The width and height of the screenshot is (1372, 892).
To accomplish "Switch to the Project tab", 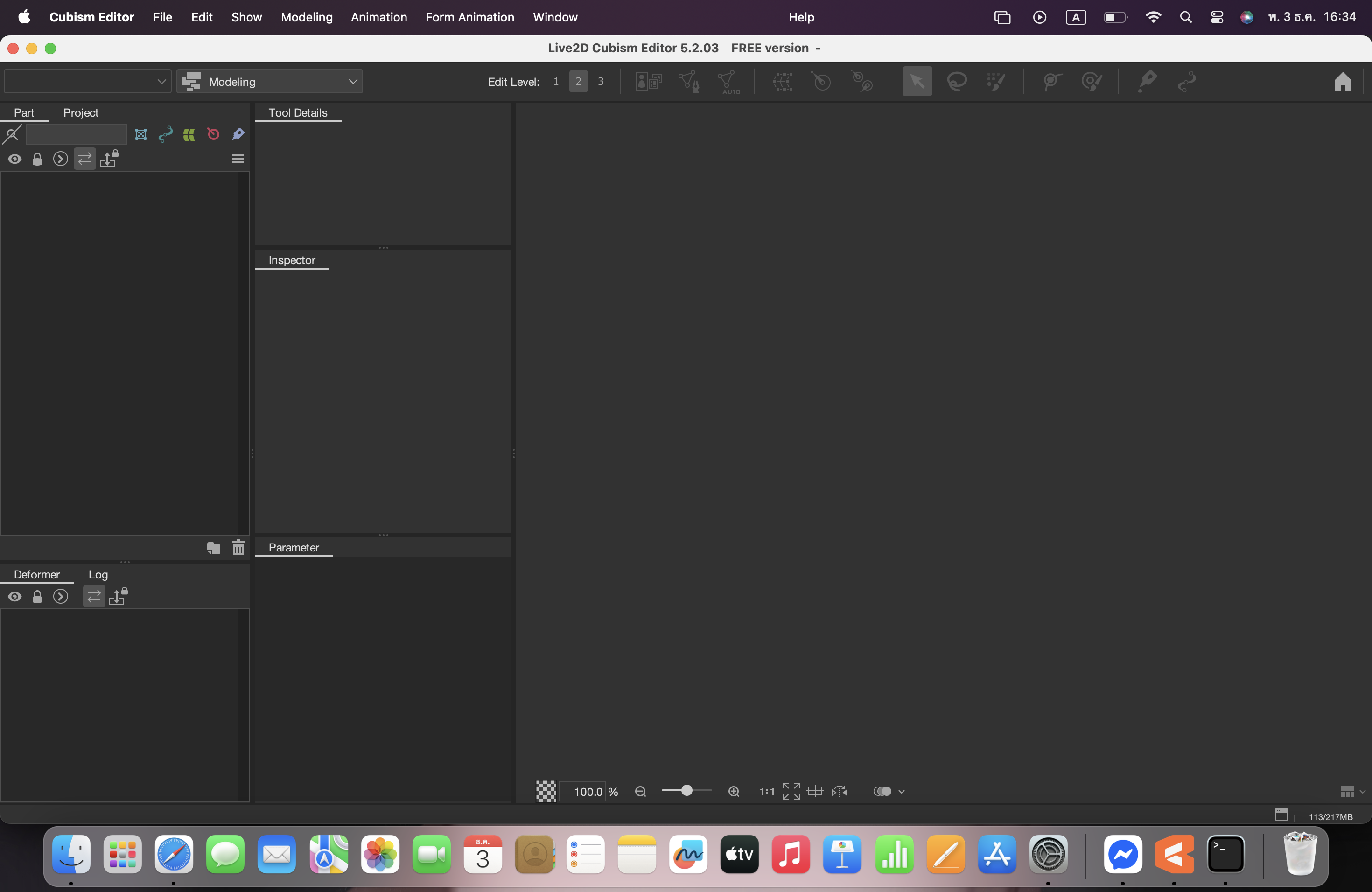I will coord(81,112).
